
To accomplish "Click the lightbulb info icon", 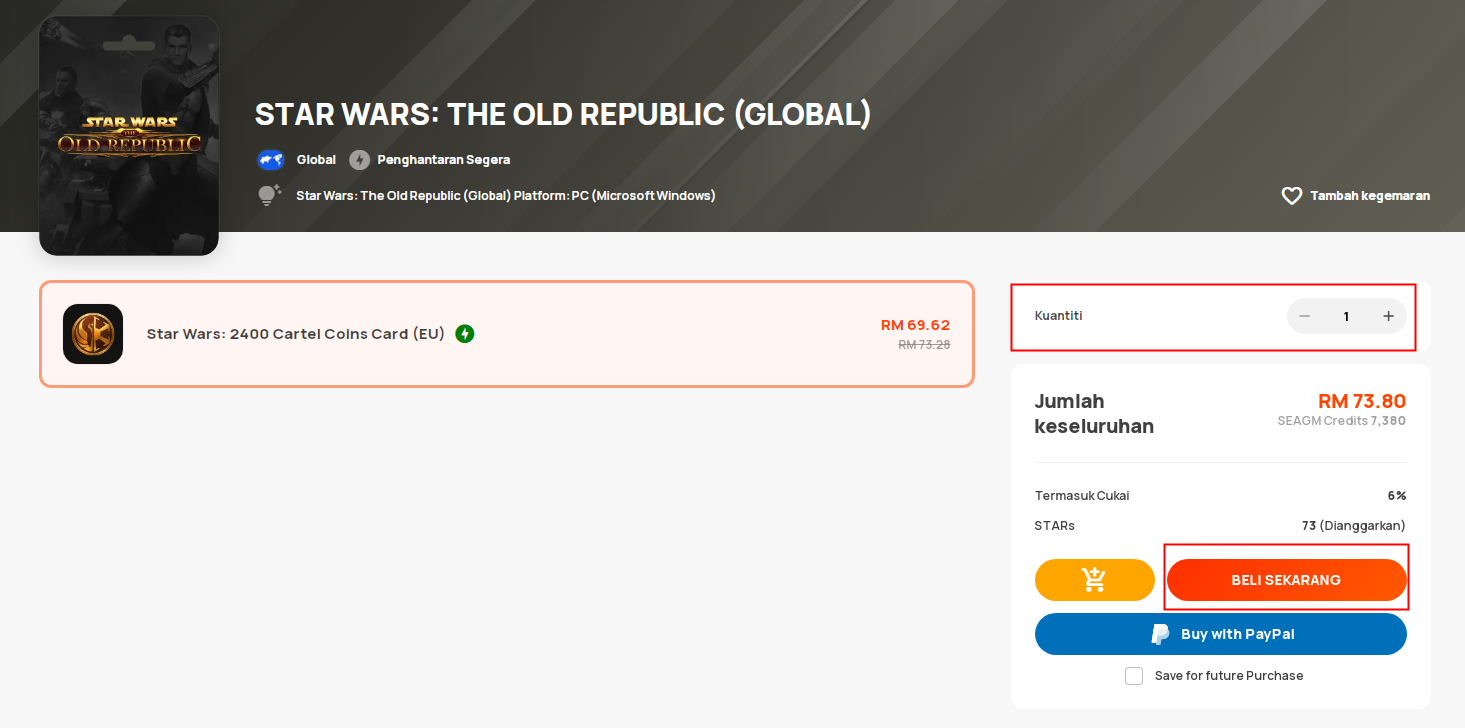I will [269, 196].
